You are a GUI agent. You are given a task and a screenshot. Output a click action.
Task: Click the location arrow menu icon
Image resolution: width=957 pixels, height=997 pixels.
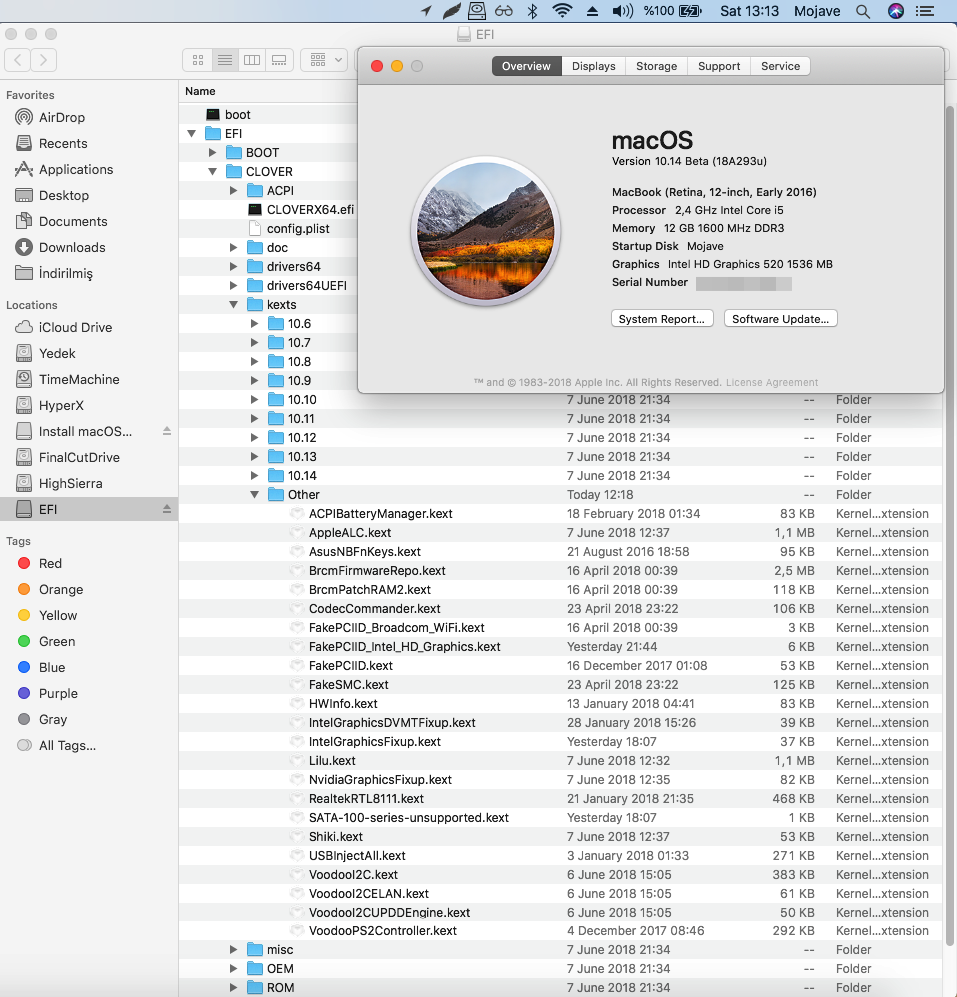click(426, 11)
